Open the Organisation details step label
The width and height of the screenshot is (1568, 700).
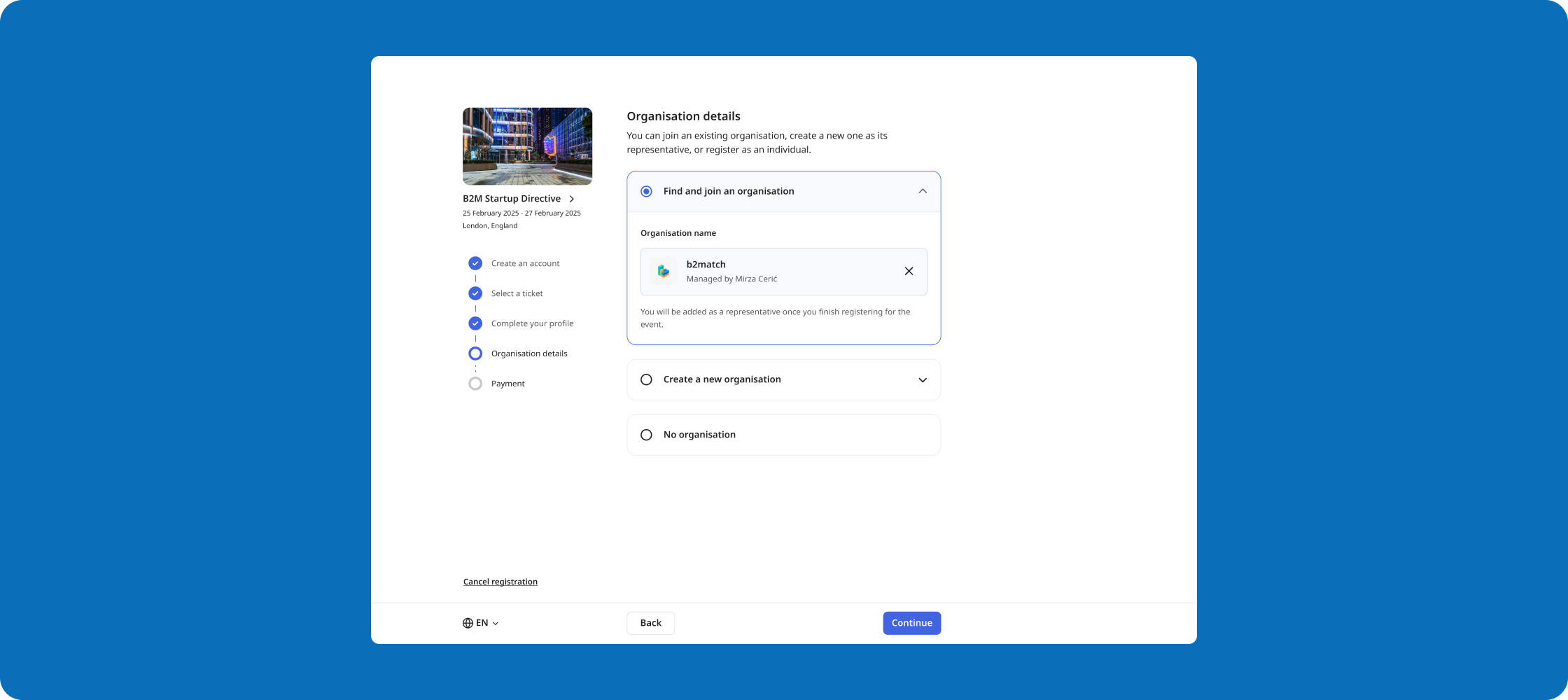(529, 353)
